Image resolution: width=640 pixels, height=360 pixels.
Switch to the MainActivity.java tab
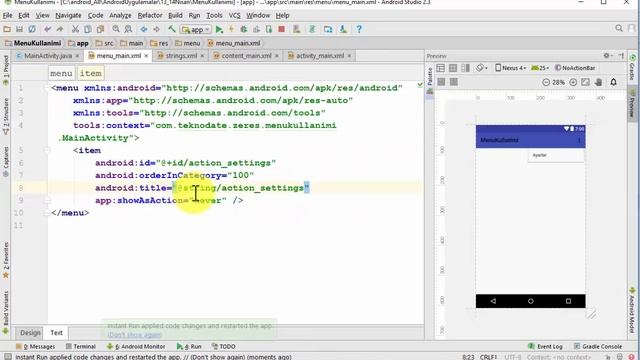[x=47, y=56]
